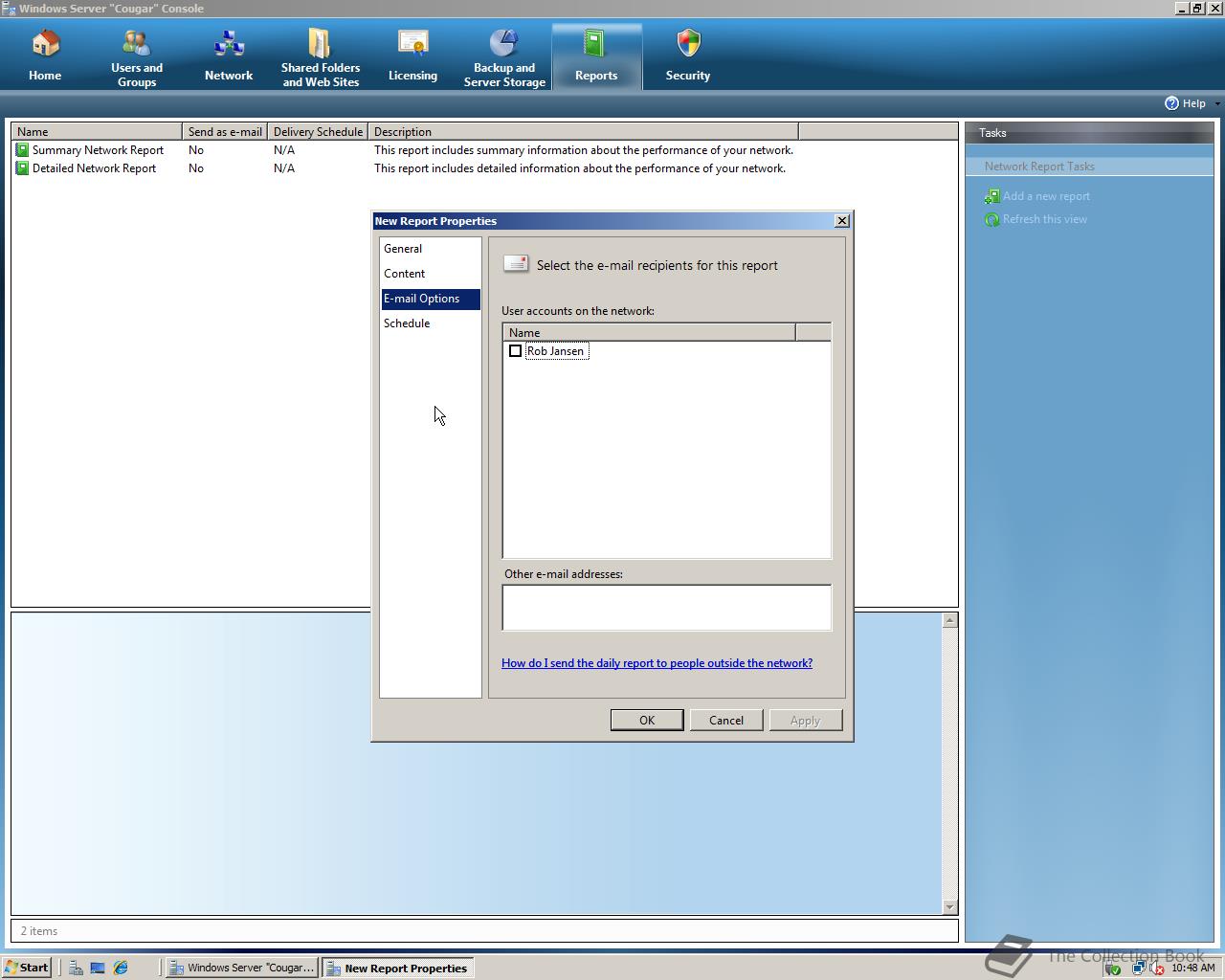Screen dimensions: 1225x980
Task: Select the Schedule tab in the dialog
Action: (x=430, y=323)
